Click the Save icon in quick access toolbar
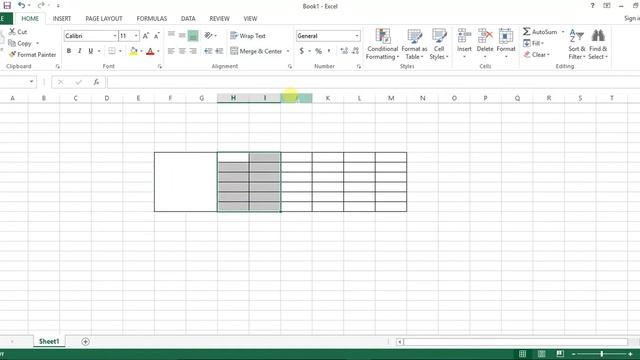Viewport: 640px width, 360px height. [x=7, y=5]
